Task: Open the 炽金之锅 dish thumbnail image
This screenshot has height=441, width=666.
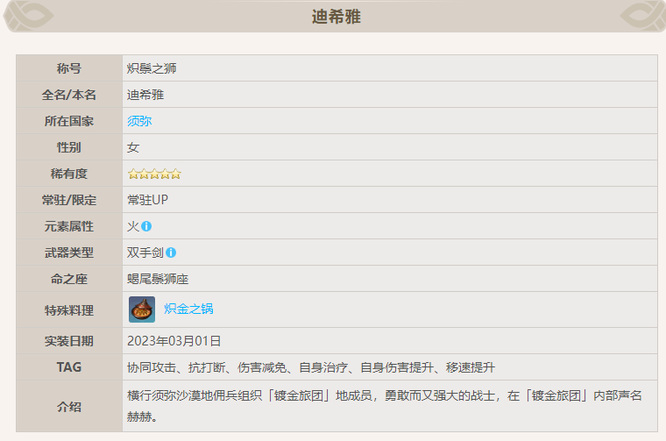Action: coord(142,309)
